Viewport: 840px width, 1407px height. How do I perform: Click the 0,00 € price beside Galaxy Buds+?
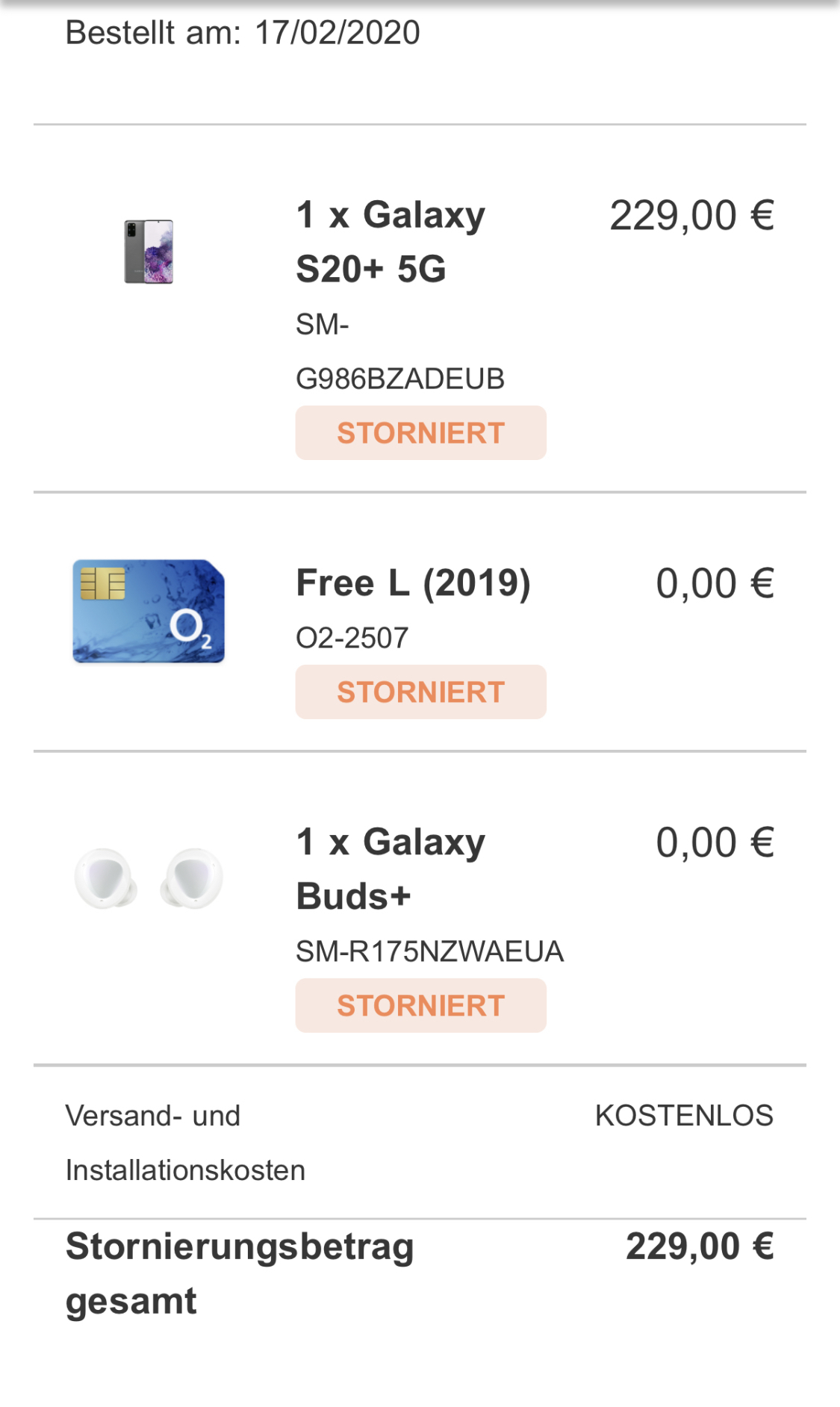pos(715,842)
